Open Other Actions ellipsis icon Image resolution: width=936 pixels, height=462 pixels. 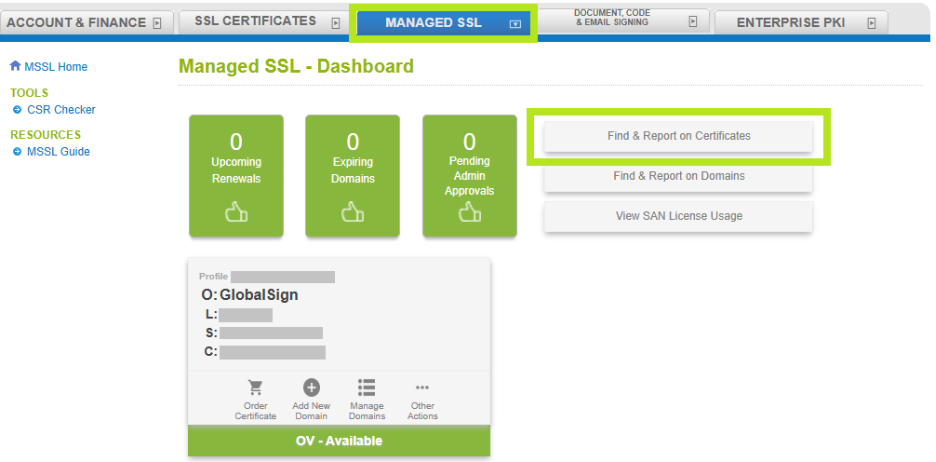click(422, 388)
